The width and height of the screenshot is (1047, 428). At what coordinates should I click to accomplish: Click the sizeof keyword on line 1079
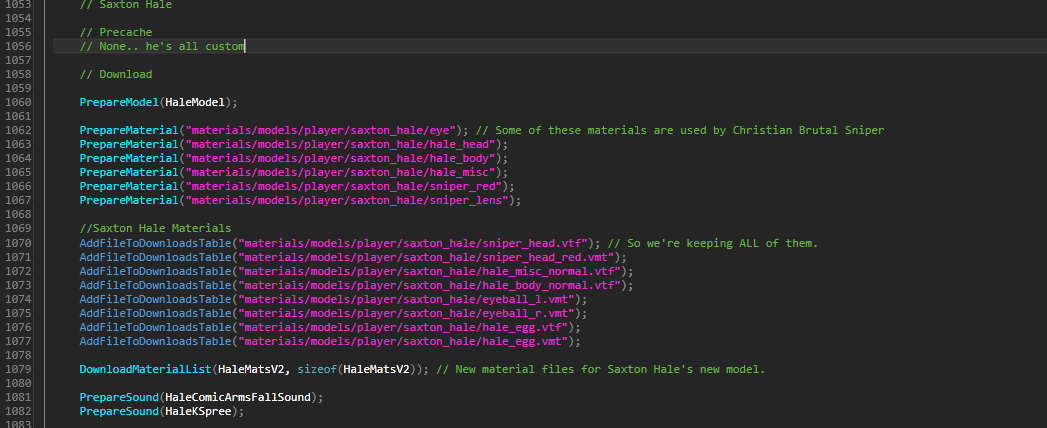[319, 370]
